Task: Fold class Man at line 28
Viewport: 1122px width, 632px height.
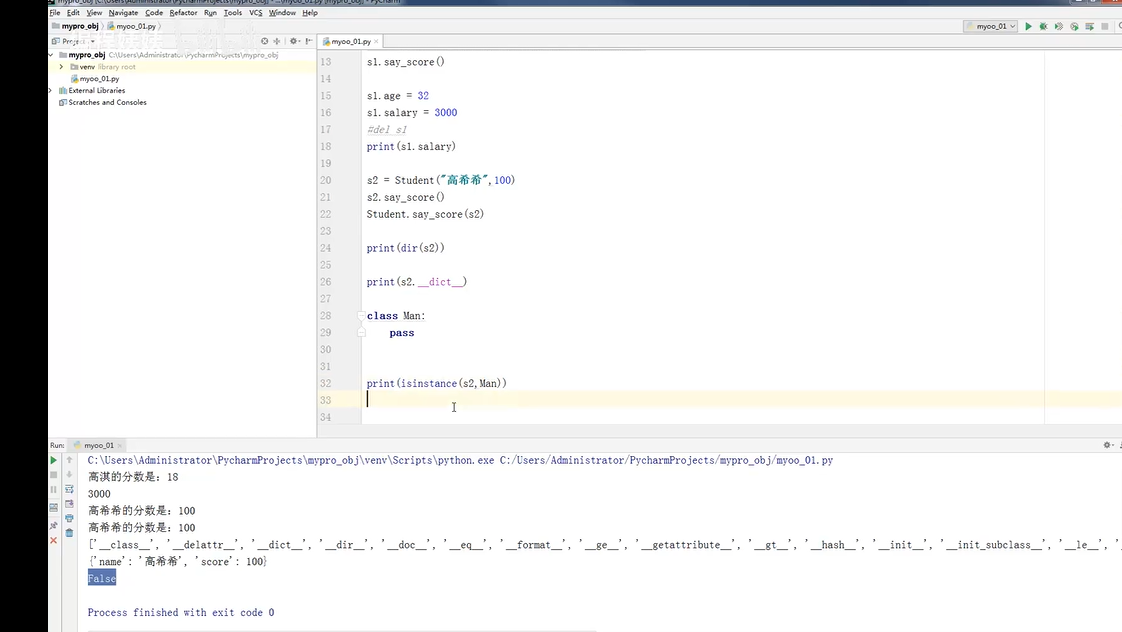Action: click(361, 316)
